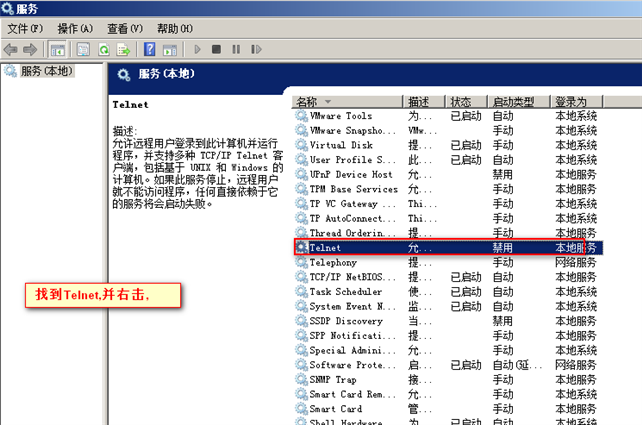Image resolution: width=642 pixels, height=425 pixels.
Task: Select the System Event N... service
Action: pyautogui.click(x=353, y=306)
